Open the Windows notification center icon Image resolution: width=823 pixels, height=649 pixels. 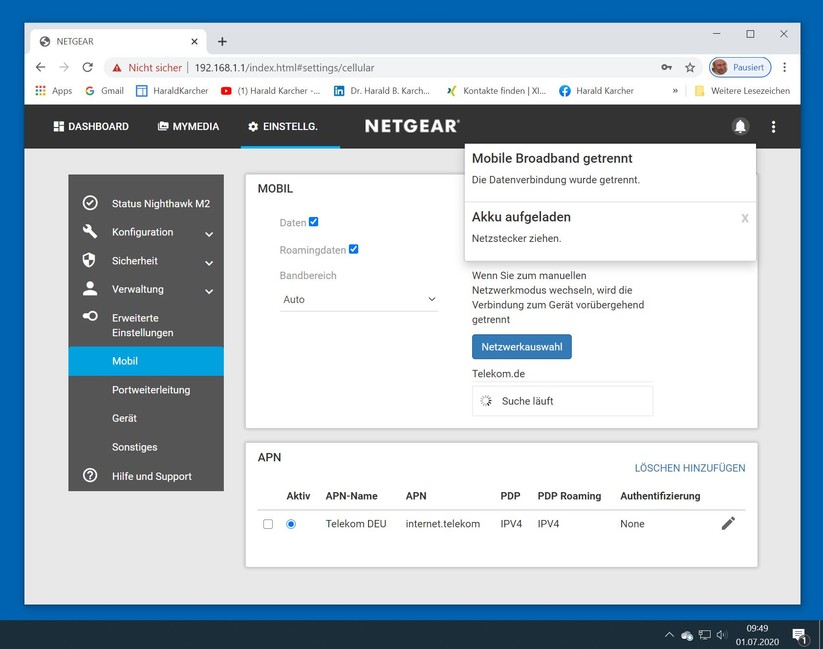pyautogui.click(x=799, y=635)
